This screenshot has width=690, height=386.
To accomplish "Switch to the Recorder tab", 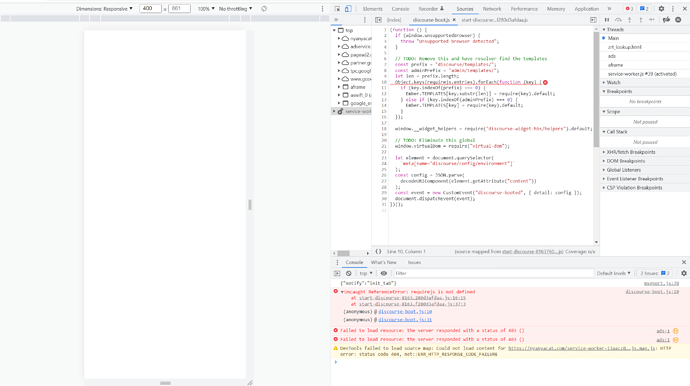I will pos(431,9).
